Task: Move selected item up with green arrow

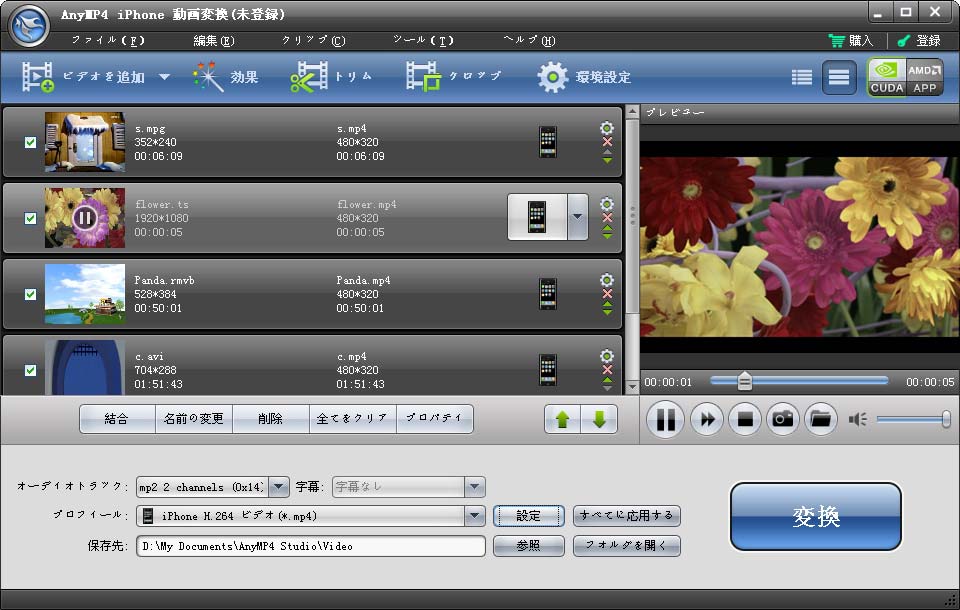Action: (x=563, y=420)
